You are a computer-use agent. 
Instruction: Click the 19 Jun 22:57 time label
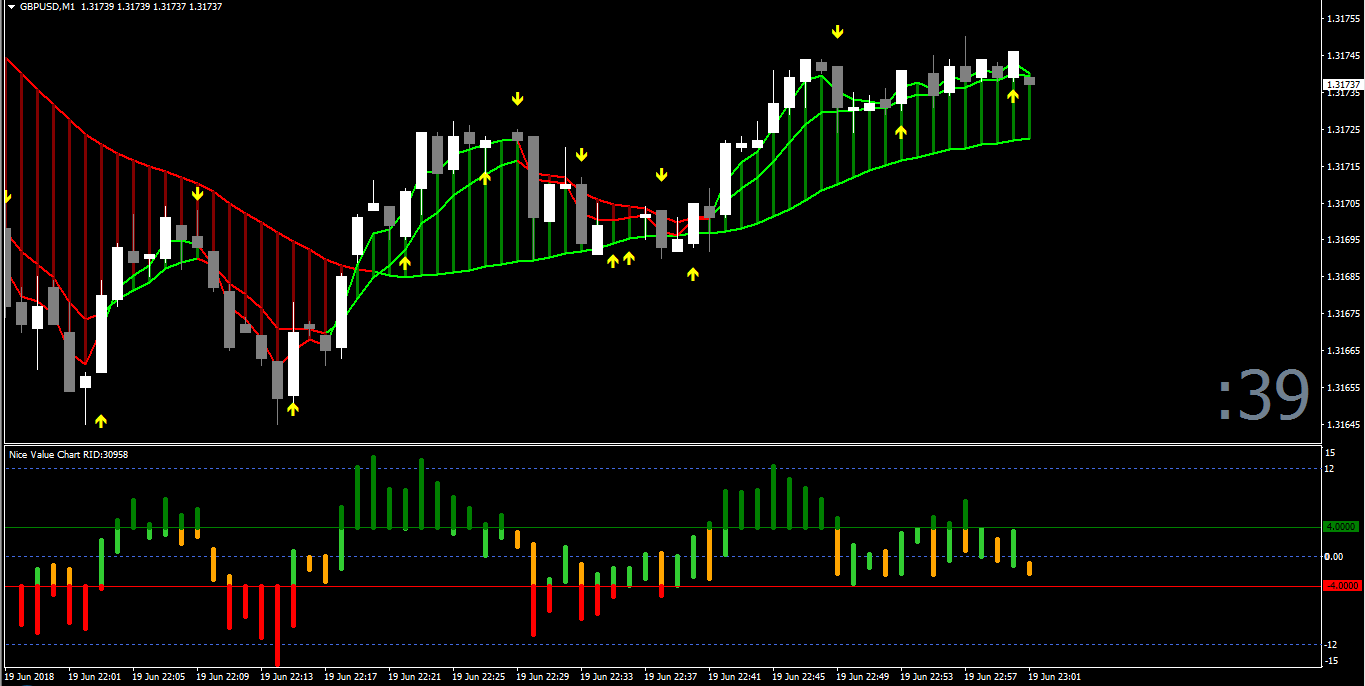[x=990, y=677]
